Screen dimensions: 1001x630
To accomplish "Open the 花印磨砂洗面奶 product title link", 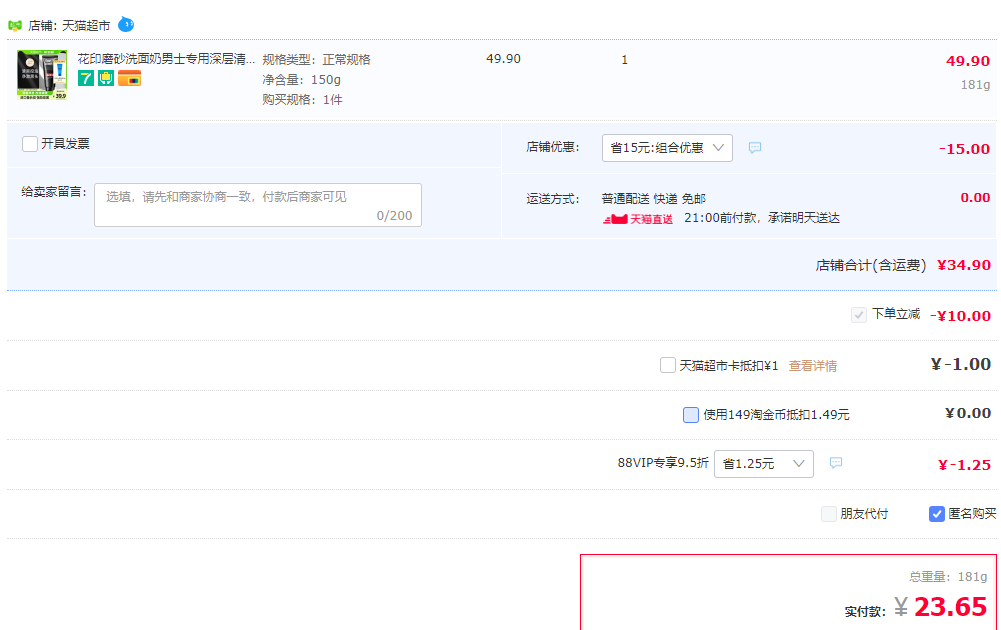I will (x=166, y=59).
